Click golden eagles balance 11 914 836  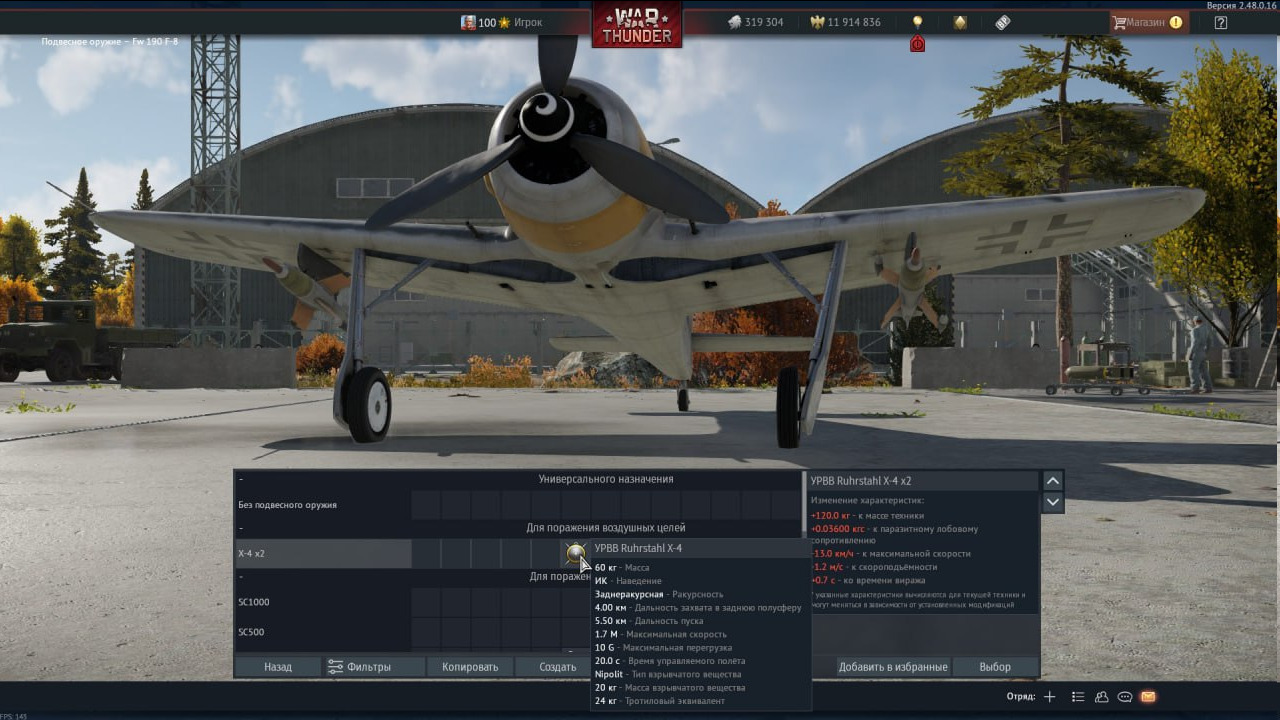[845, 22]
